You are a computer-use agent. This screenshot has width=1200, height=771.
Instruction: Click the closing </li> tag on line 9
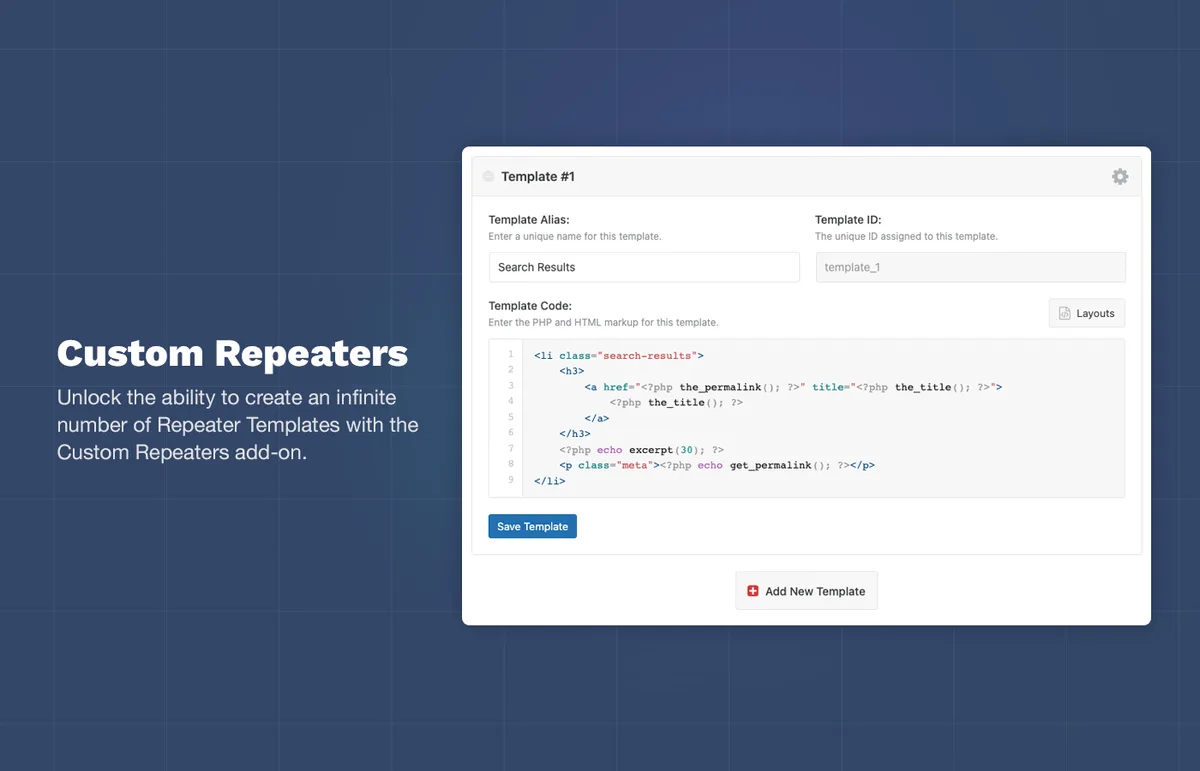(550, 481)
